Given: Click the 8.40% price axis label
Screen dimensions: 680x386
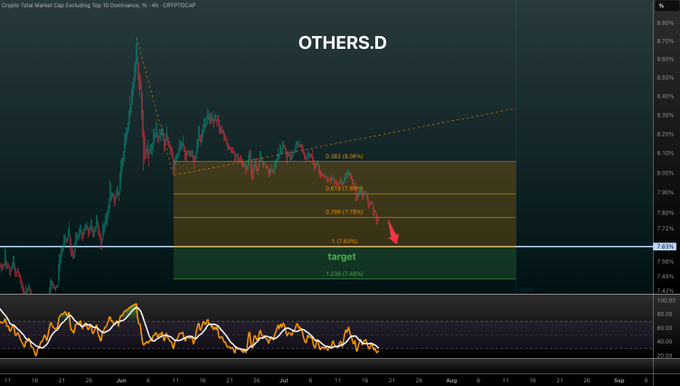Looking at the screenshot, I should pos(665,96).
